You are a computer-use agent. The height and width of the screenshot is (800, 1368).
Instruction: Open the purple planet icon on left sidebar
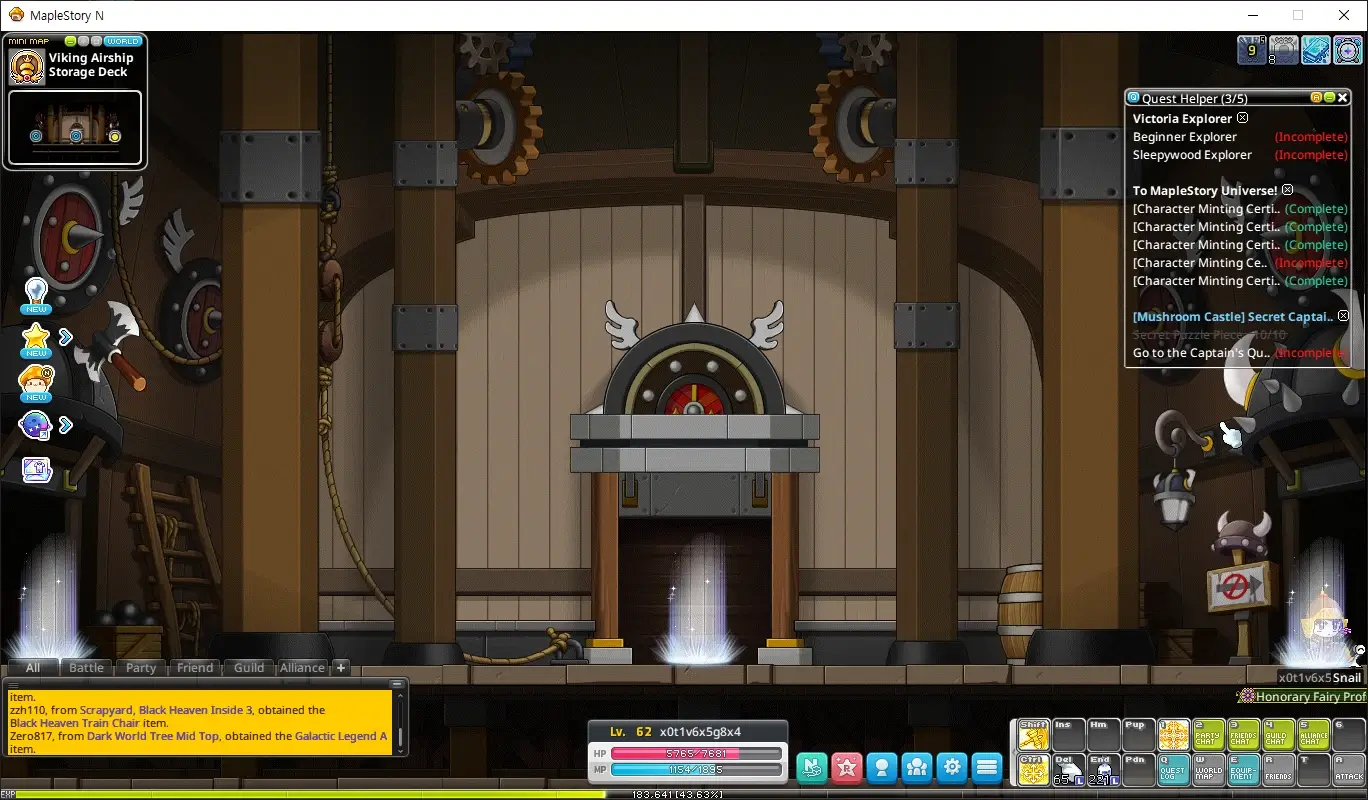pyautogui.click(x=35, y=425)
